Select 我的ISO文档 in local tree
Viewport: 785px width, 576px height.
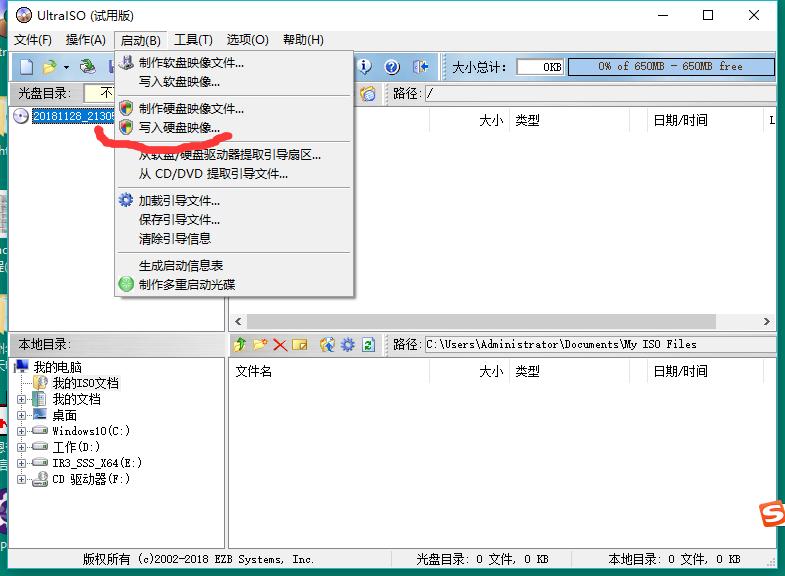click(86, 383)
